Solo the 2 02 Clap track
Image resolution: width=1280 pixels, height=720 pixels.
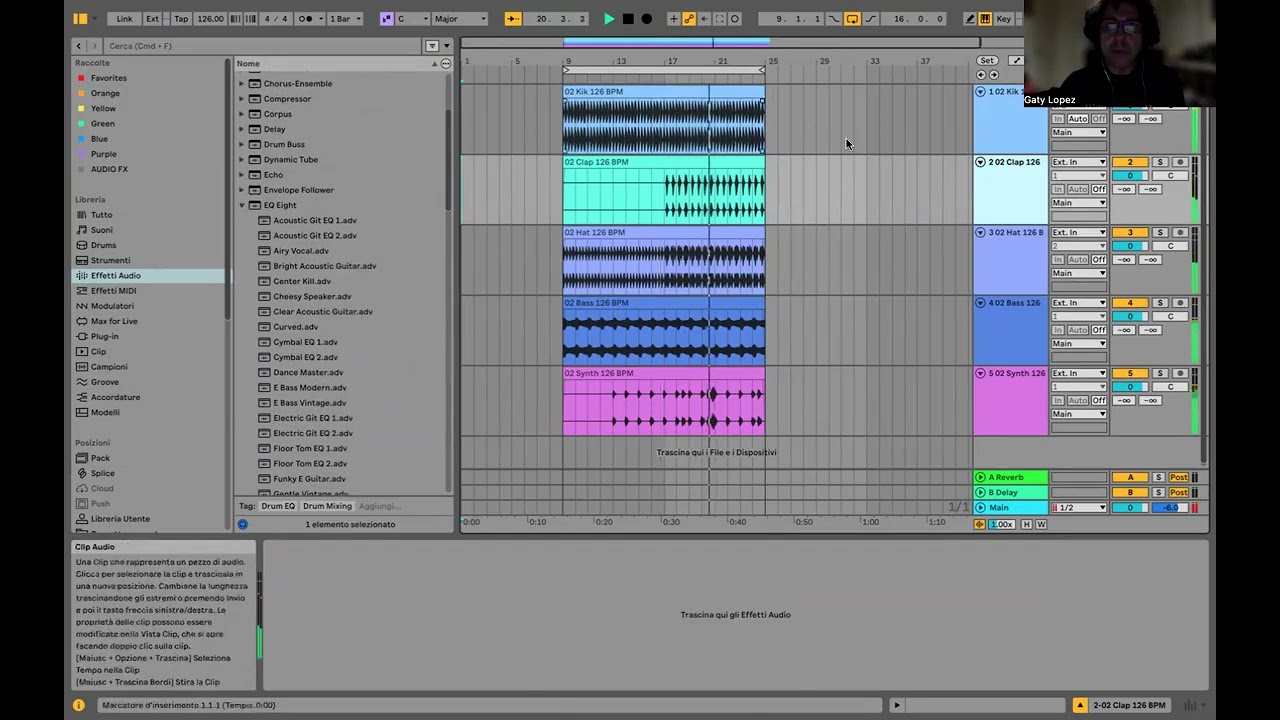point(1160,162)
